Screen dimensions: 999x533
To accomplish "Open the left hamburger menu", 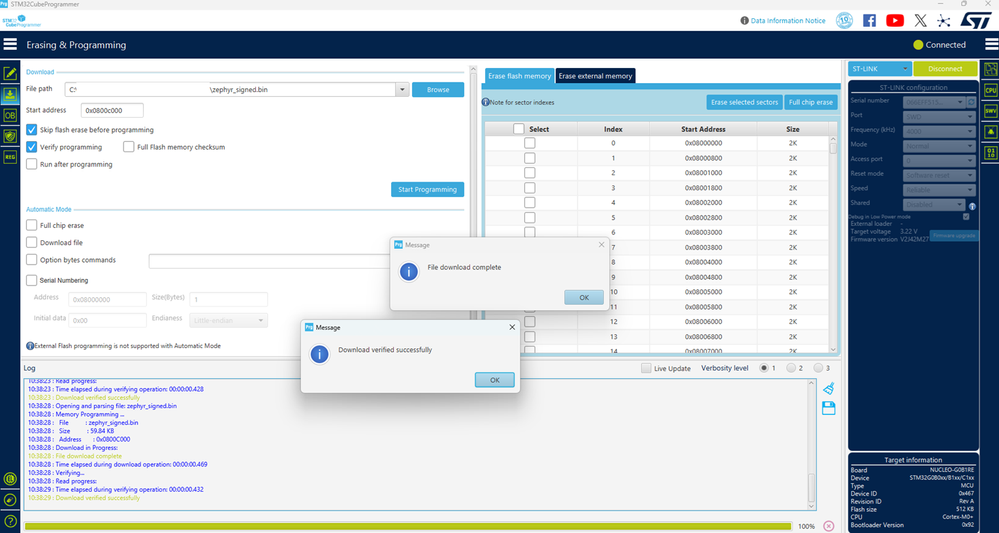I will (x=10, y=45).
